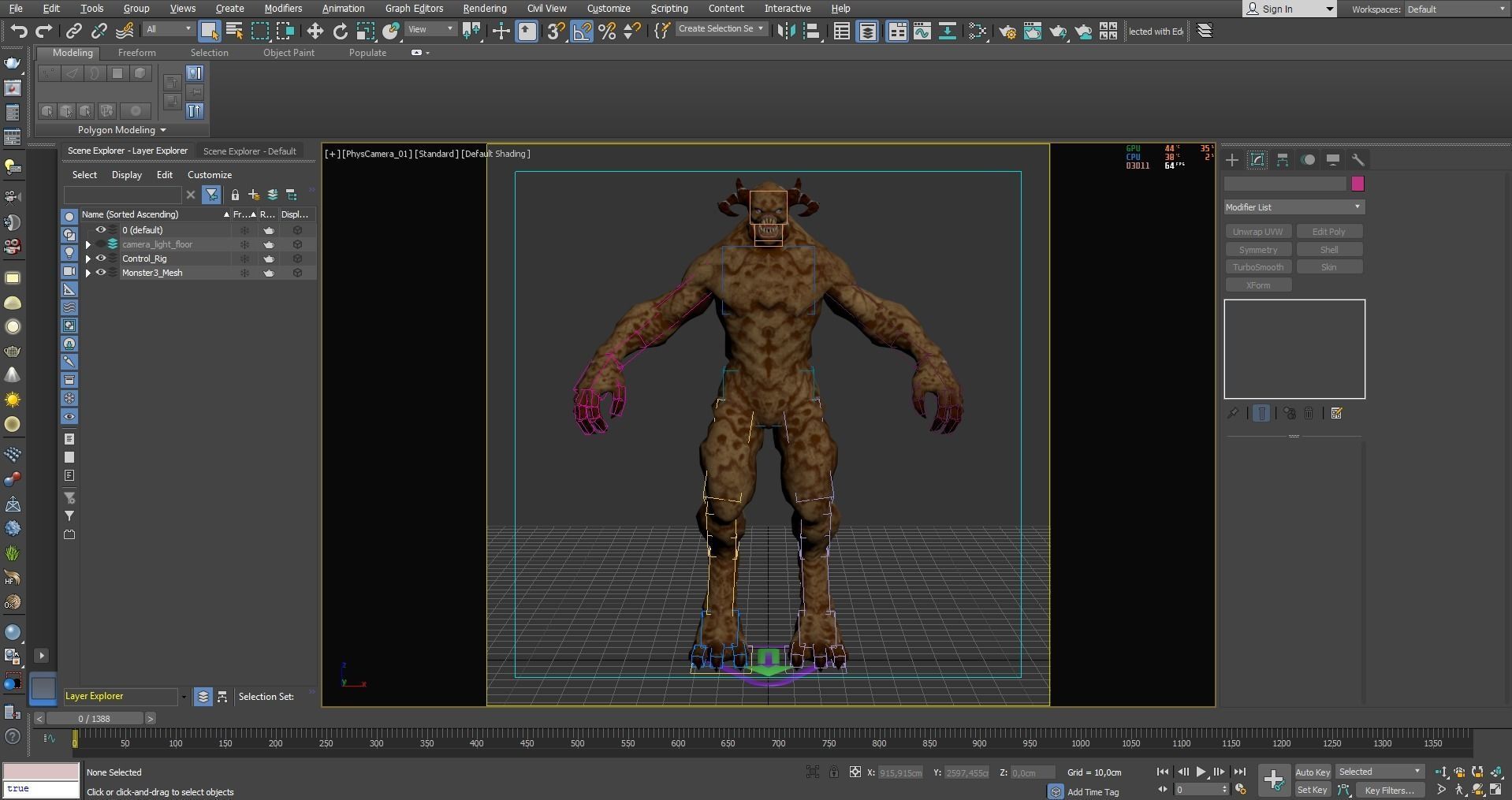Toggle visibility eye of Monster3_Mesh layer

(101, 273)
